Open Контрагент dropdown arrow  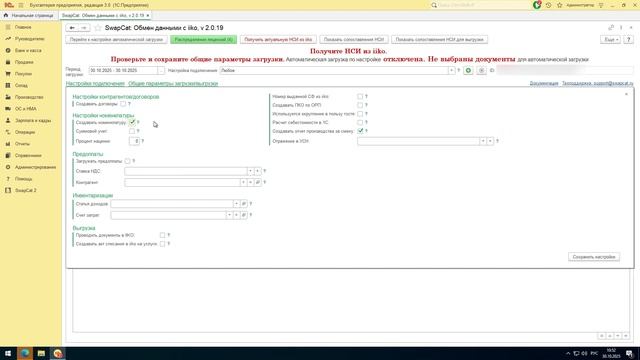[243, 182]
